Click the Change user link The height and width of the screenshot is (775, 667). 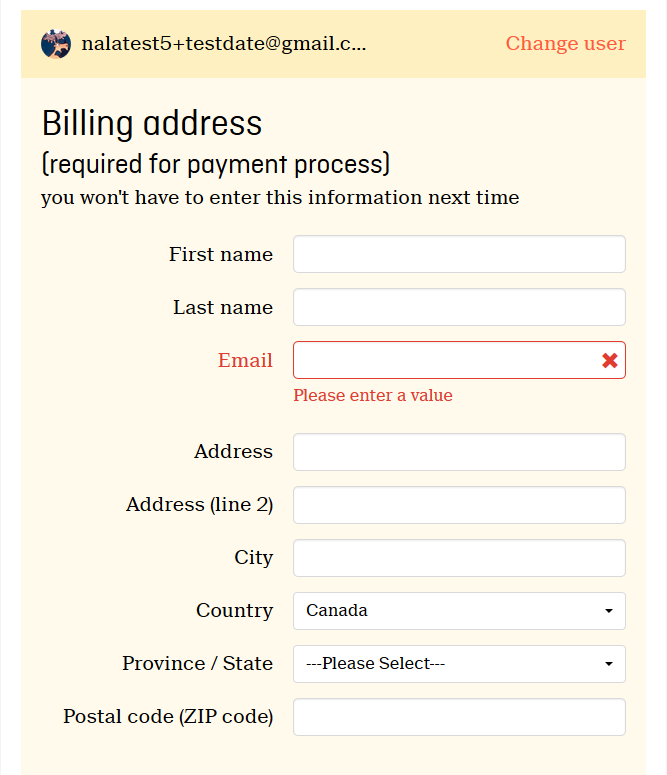click(x=565, y=43)
